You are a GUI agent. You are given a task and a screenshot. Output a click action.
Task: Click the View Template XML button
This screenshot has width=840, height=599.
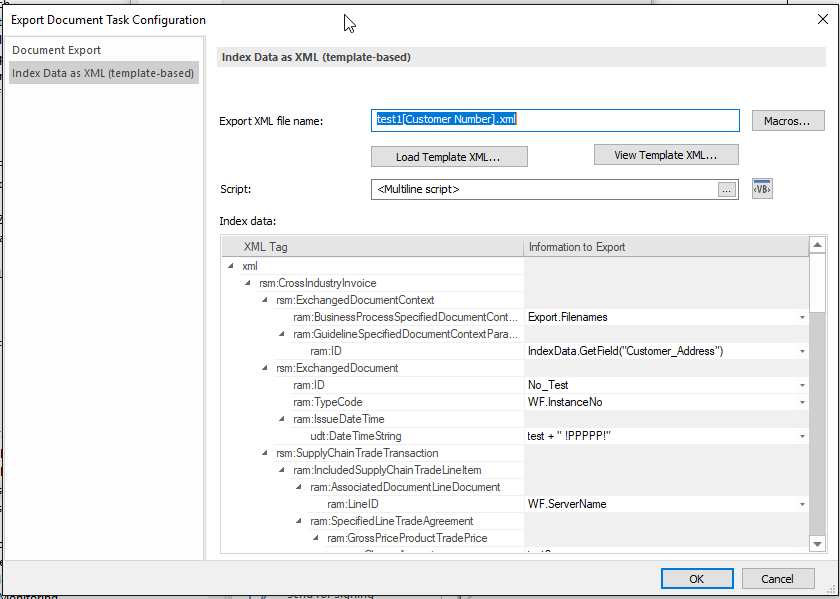pyautogui.click(x=666, y=154)
